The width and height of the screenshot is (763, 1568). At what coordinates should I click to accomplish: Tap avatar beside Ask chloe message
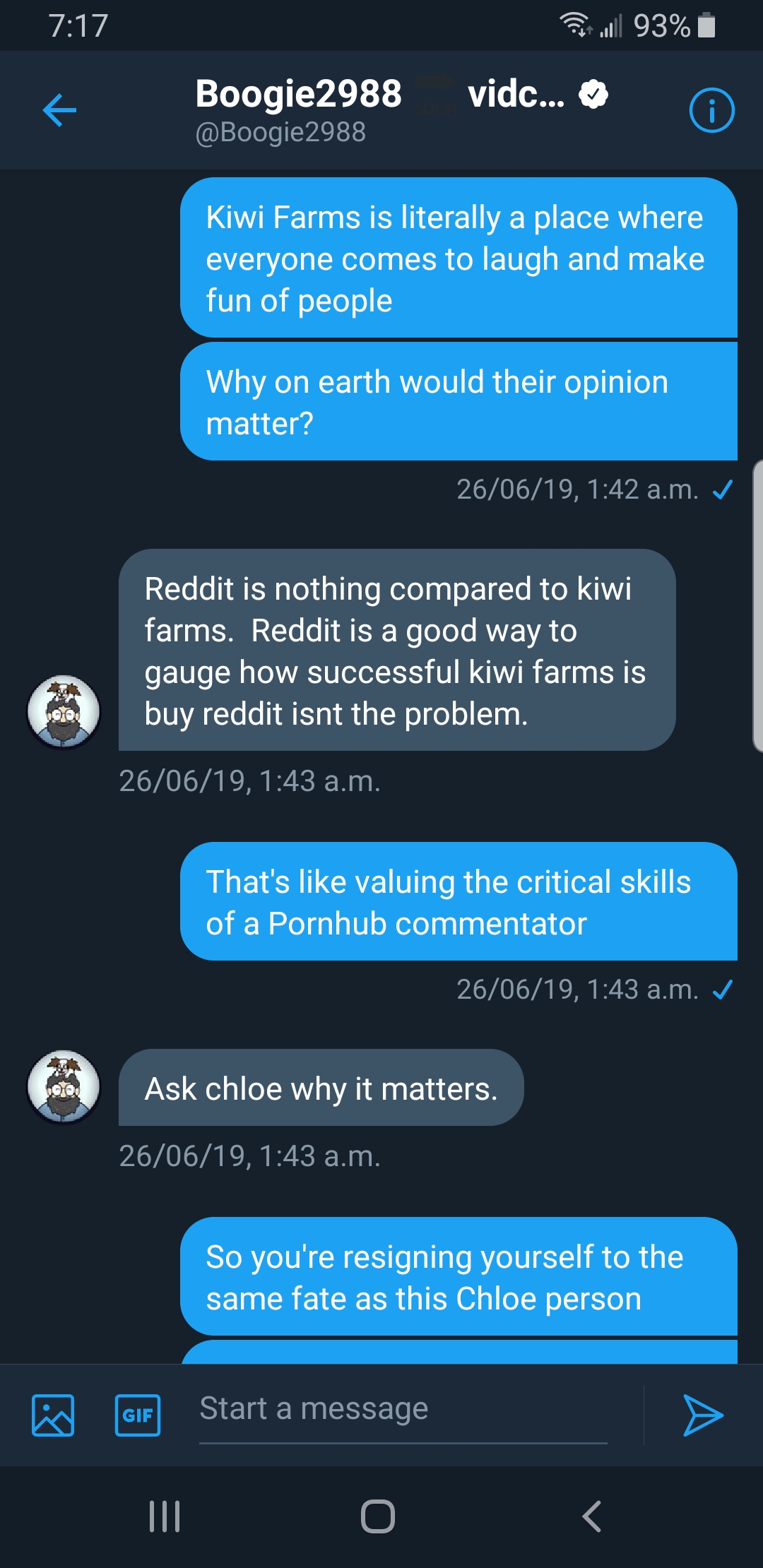pyautogui.click(x=64, y=1087)
